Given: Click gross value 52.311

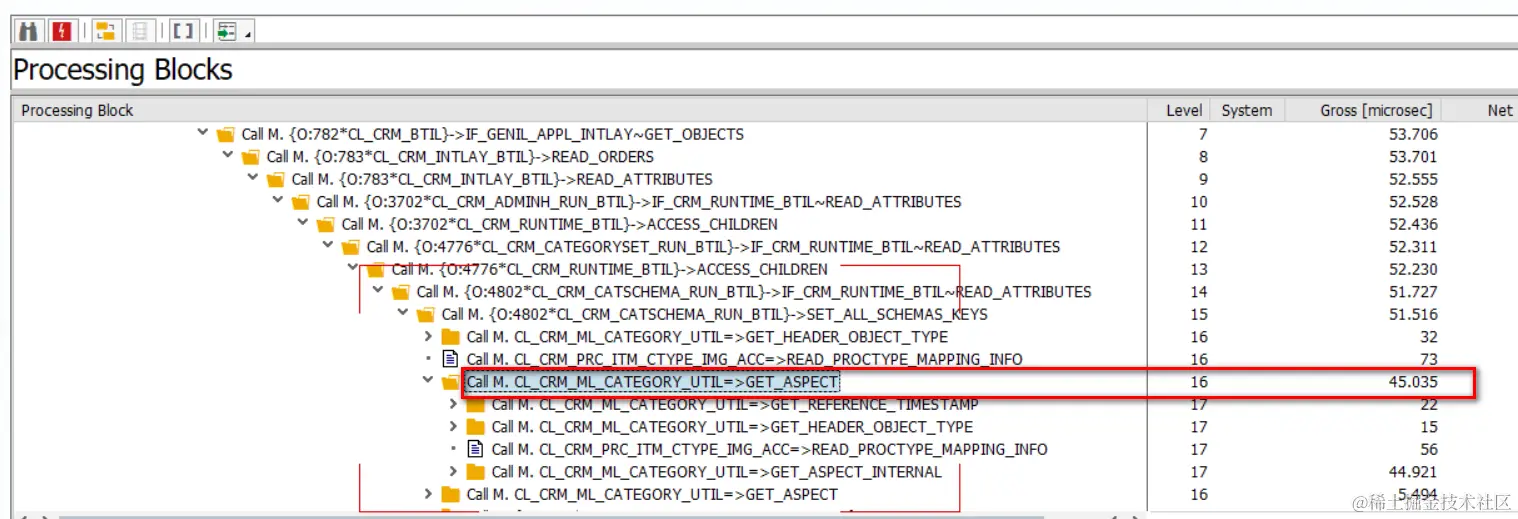Looking at the screenshot, I should pos(1414,247).
